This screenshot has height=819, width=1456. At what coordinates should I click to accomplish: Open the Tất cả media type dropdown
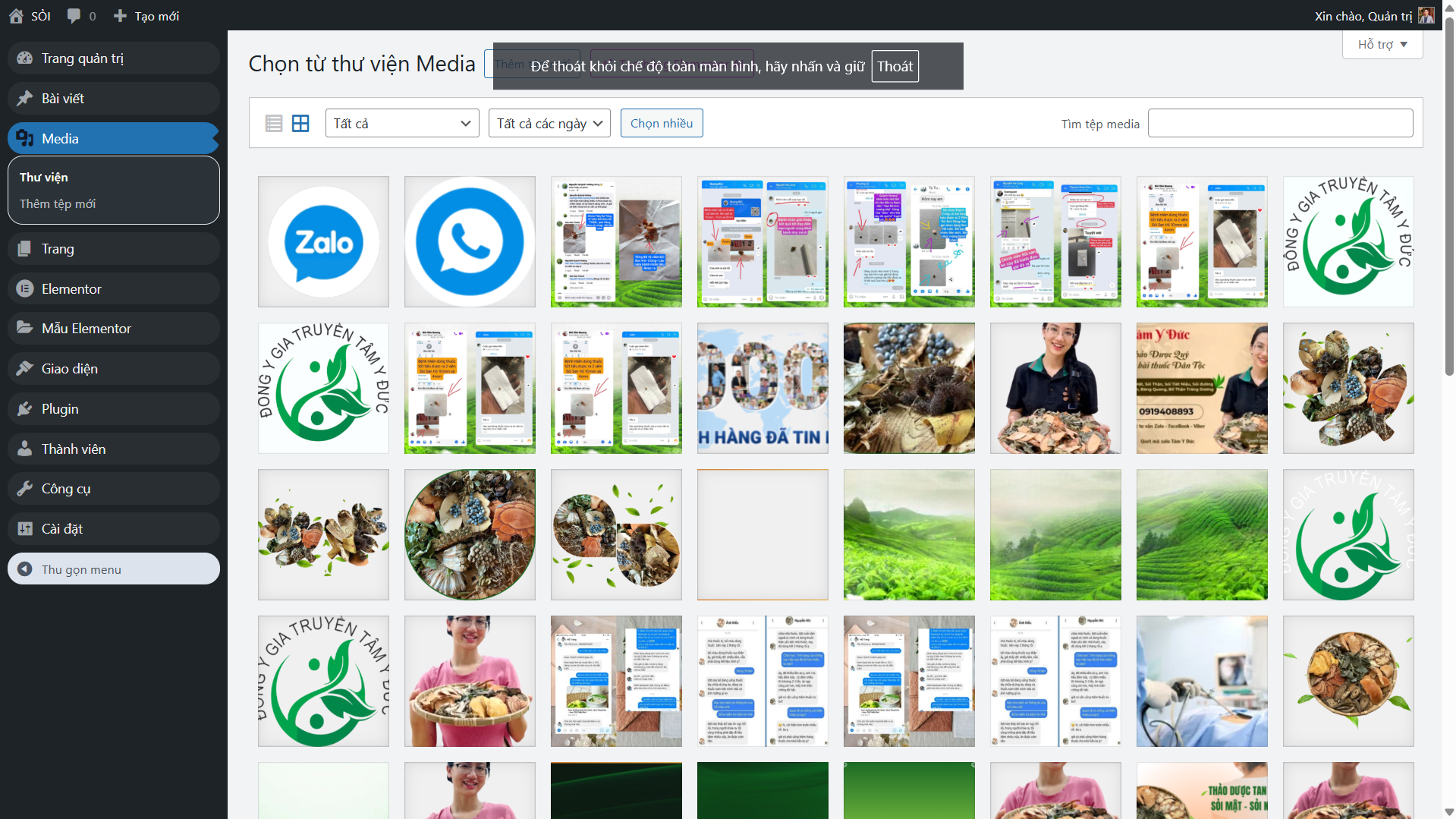402,124
